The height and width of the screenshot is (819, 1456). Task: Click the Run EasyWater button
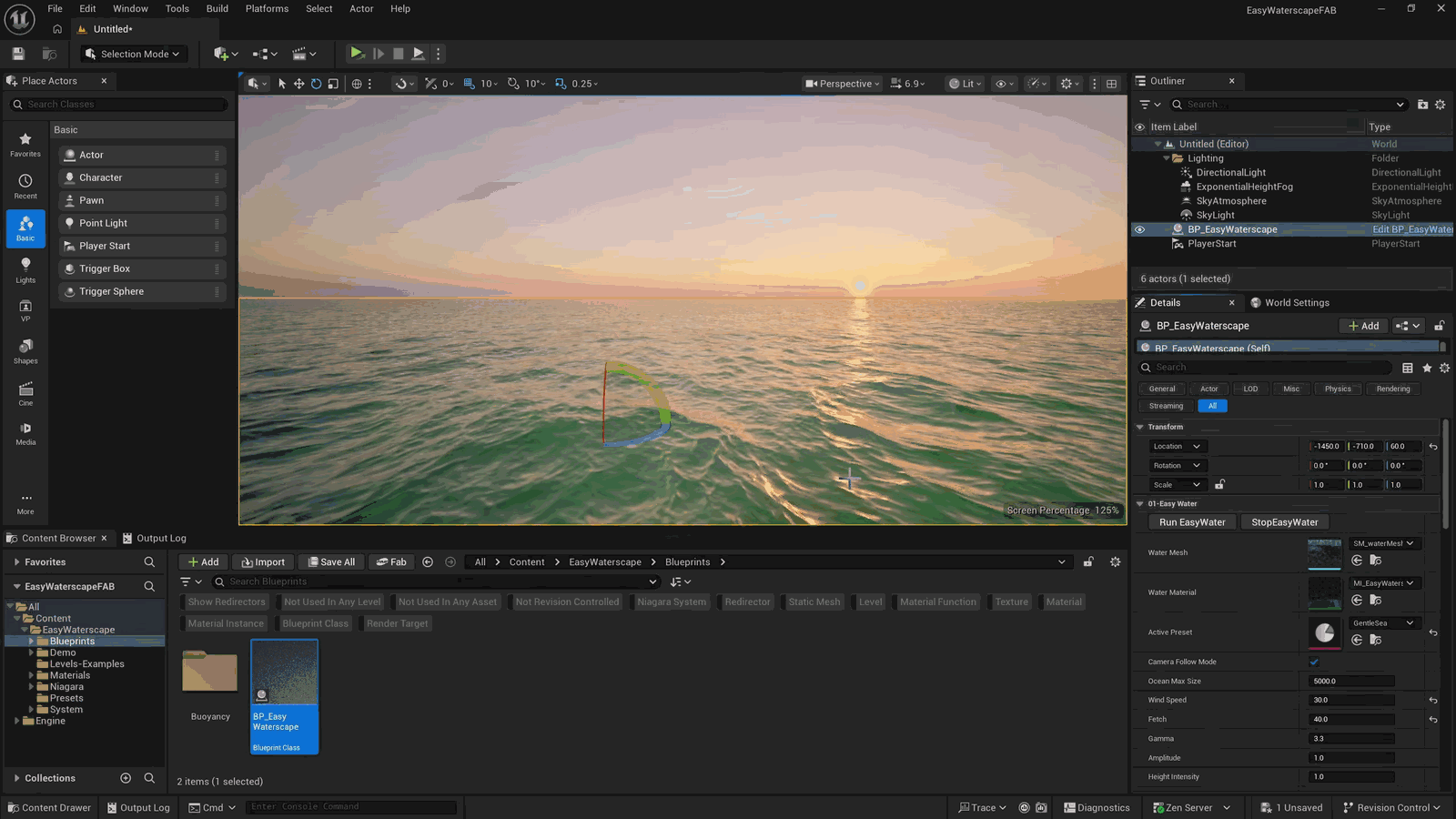point(1192,522)
